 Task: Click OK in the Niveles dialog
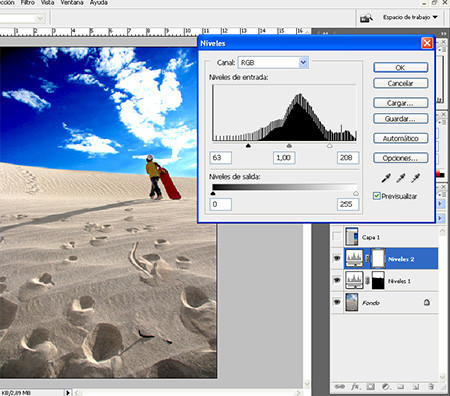pyautogui.click(x=400, y=68)
